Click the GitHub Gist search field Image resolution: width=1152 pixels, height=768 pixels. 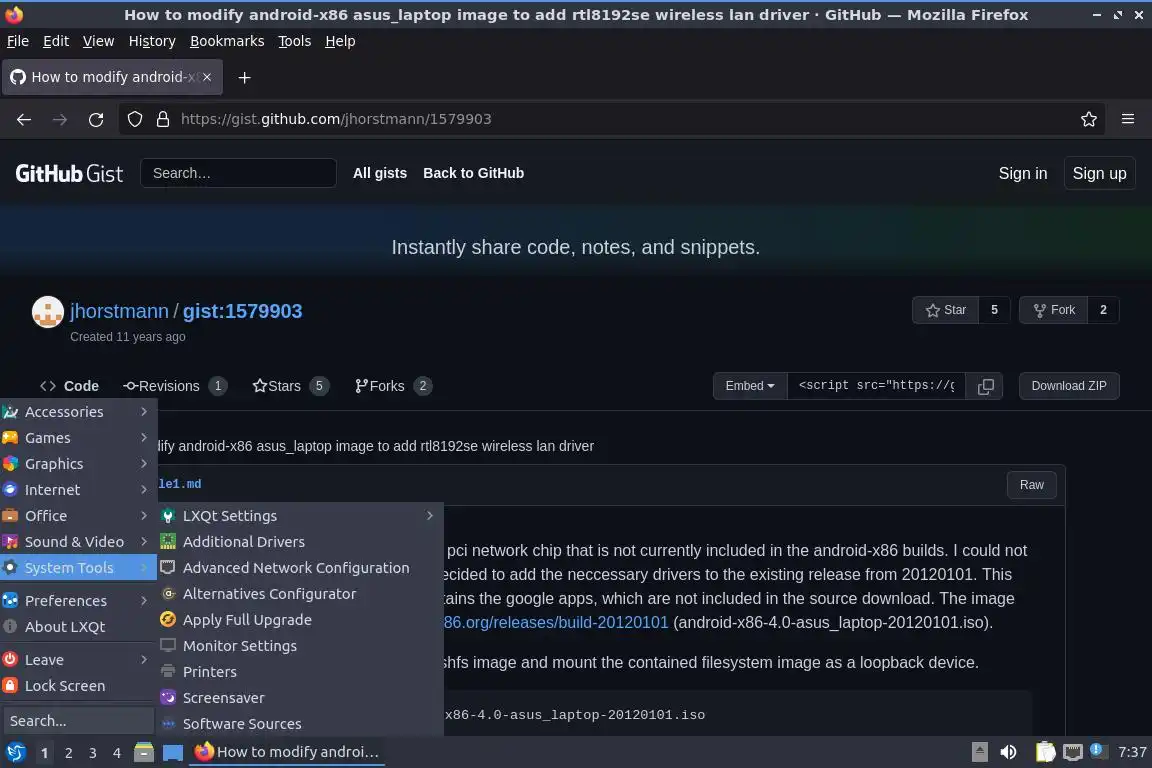[238, 173]
